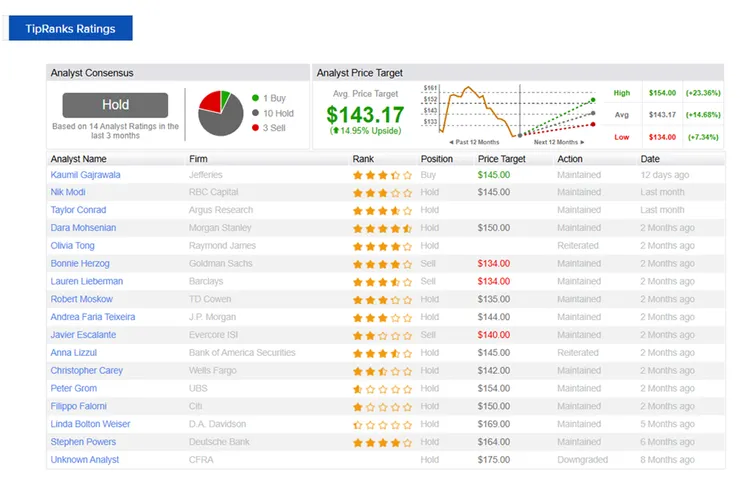Image resolution: width=740 pixels, height=482 pixels.
Task: Open analyst Andrea Faria Teixeira profile
Action: 93,317
